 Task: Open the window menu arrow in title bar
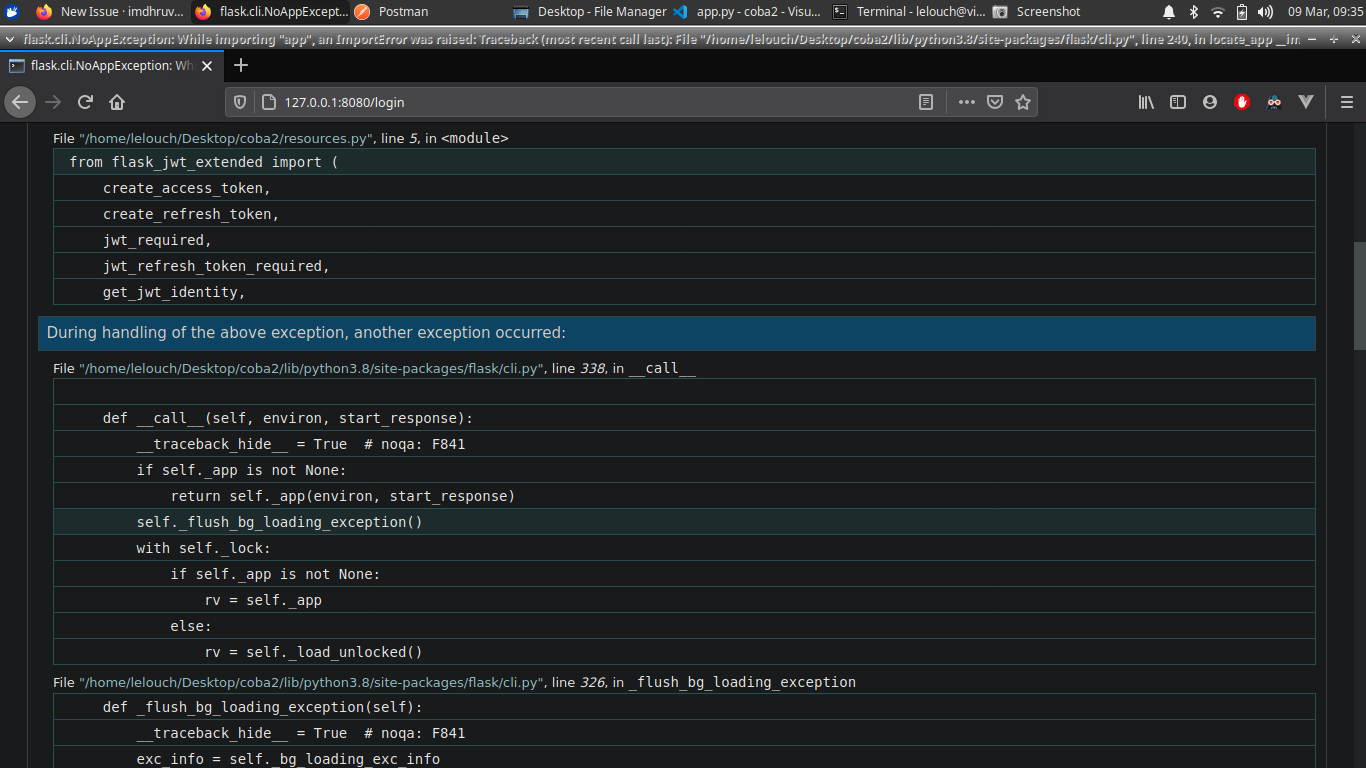[10, 39]
